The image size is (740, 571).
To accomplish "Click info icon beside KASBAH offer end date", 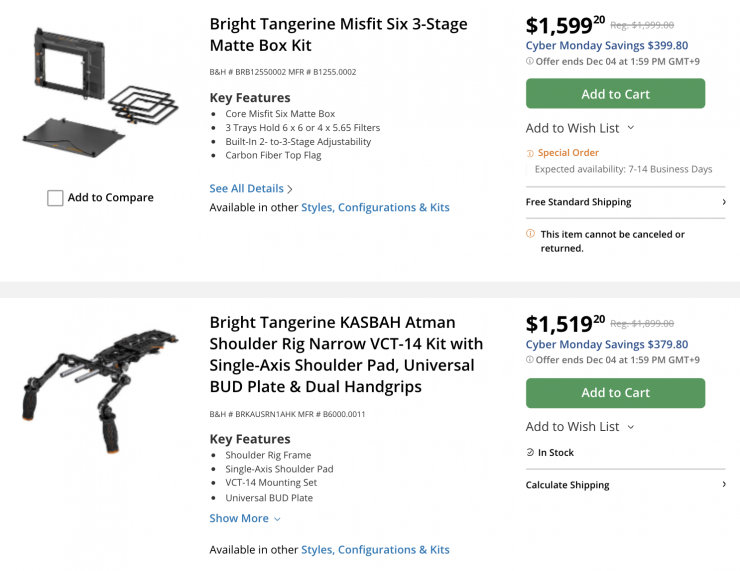I will [x=530, y=360].
